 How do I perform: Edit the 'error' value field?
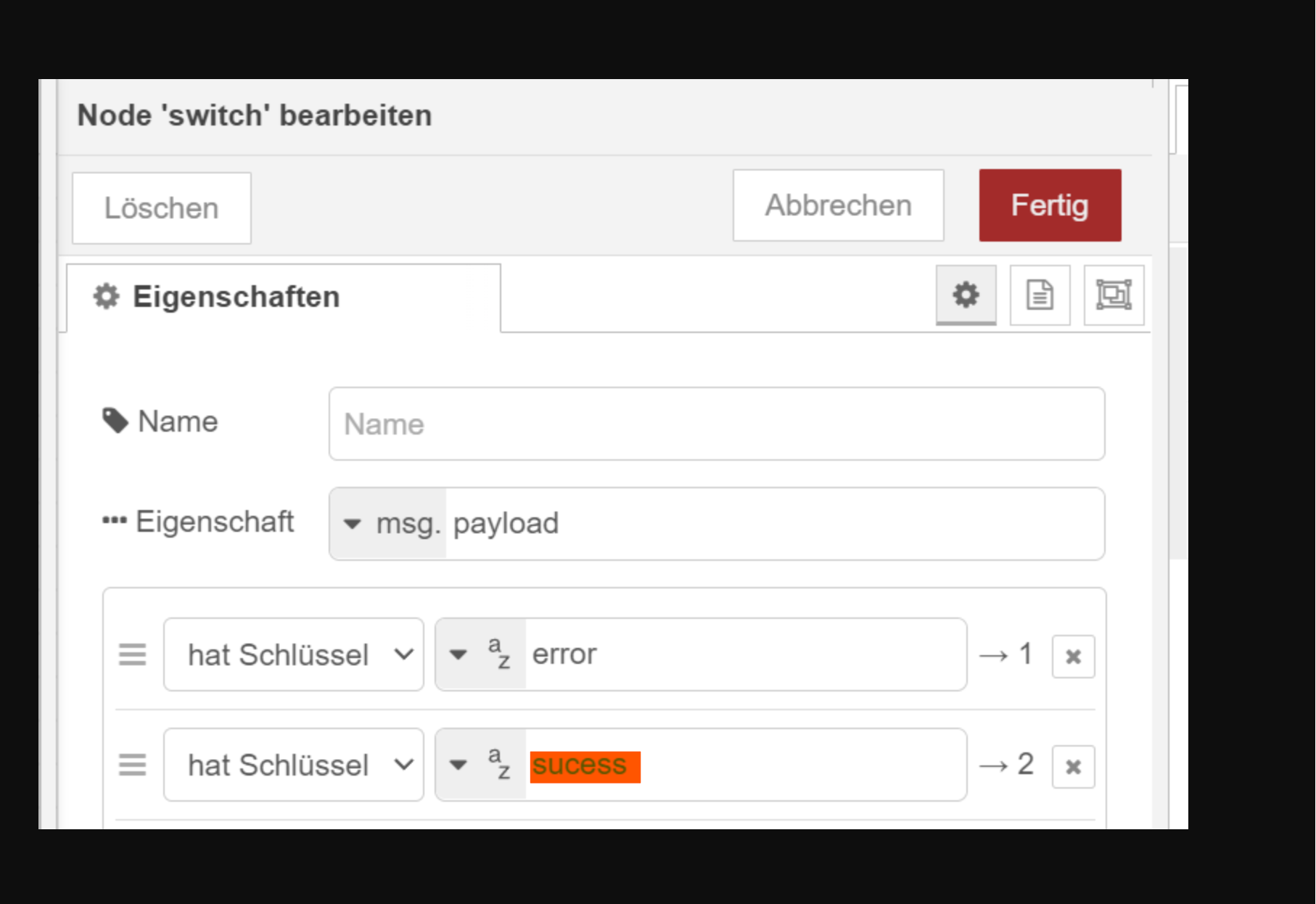(x=746, y=654)
